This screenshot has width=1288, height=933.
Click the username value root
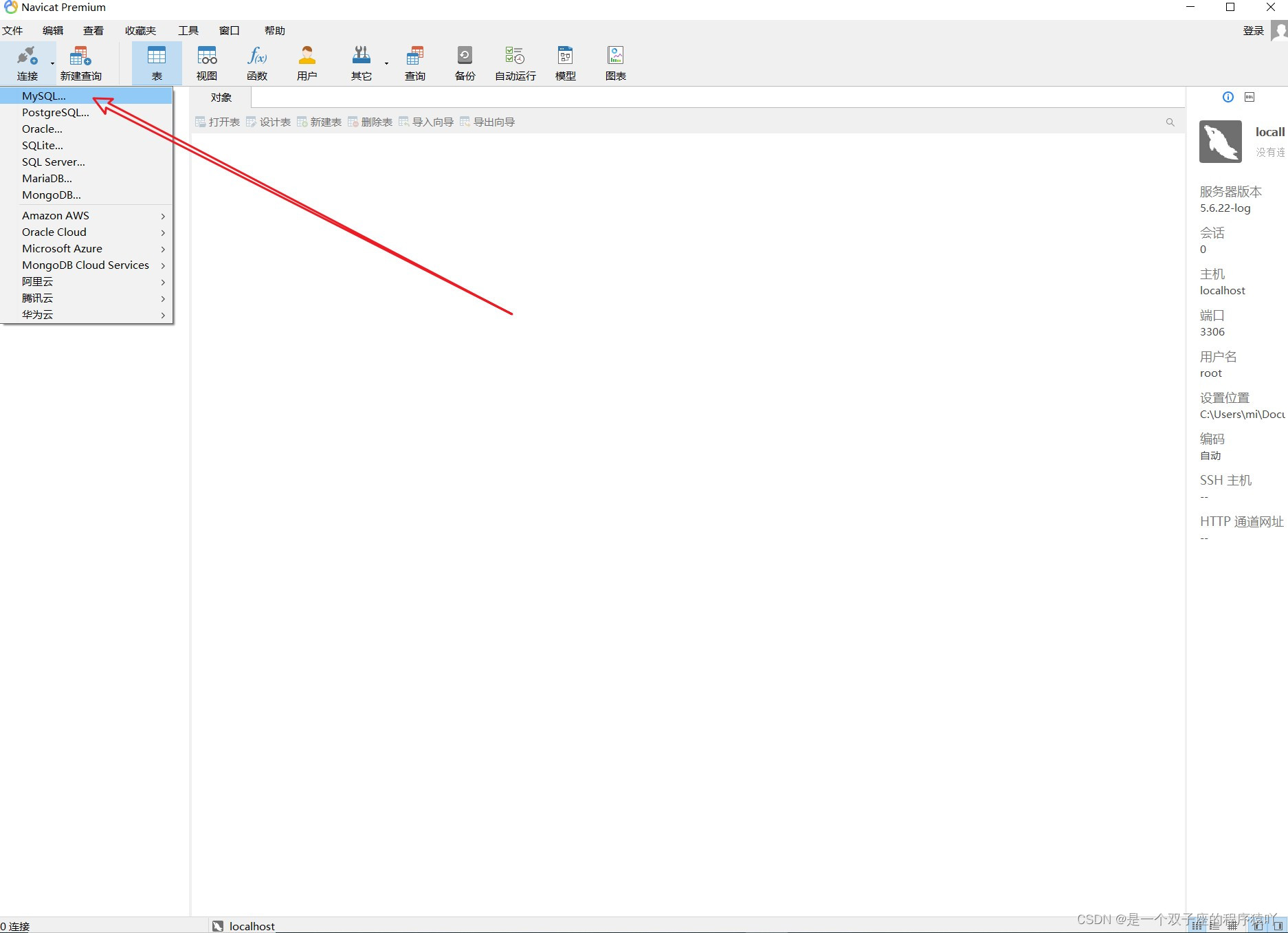1211,373
